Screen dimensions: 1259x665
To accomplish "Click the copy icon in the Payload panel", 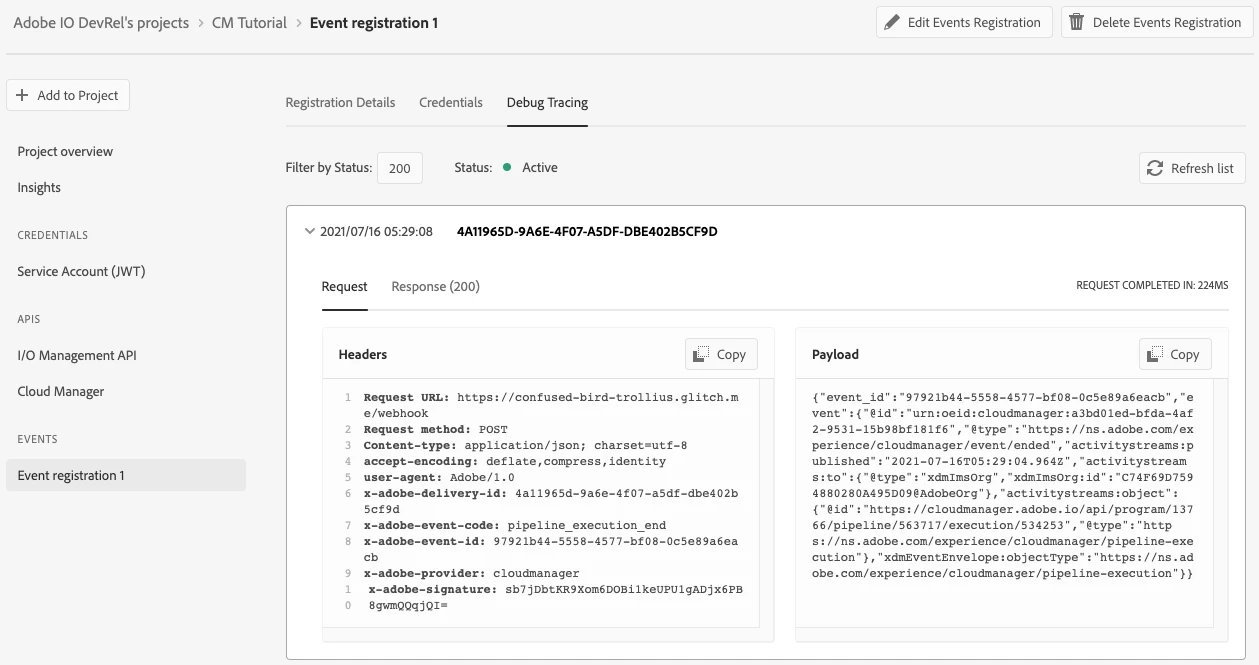I will tap(1155, 354).
